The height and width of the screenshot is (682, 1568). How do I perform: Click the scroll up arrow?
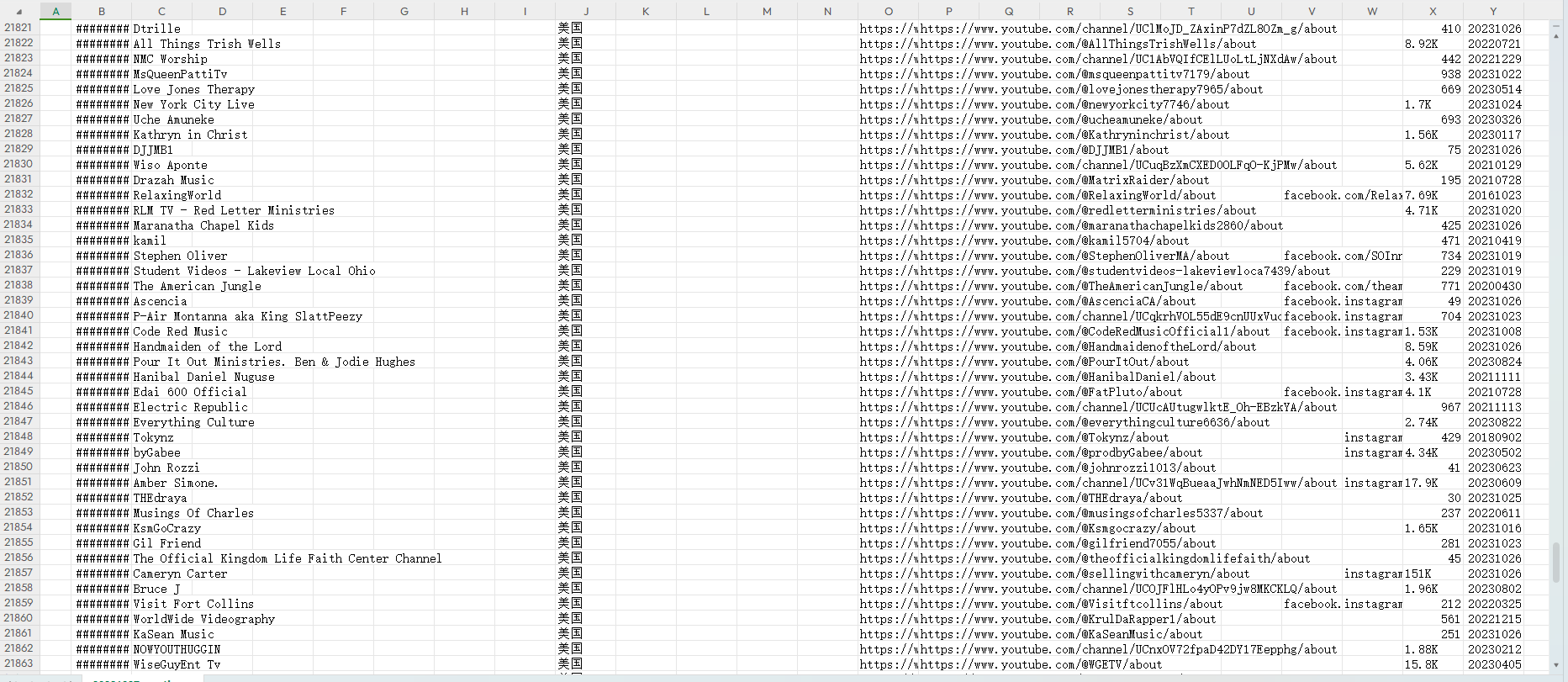tap(1556, 35)
